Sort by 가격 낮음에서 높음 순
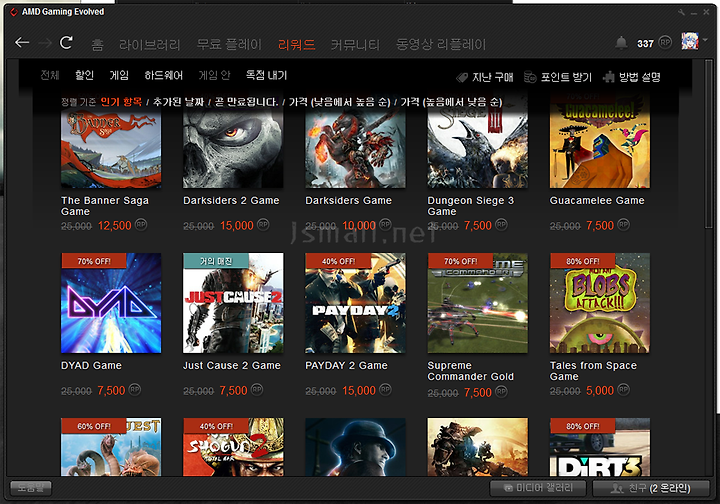Image resolution: width=720 pixels, height=504 pixels. click(339, 102)
